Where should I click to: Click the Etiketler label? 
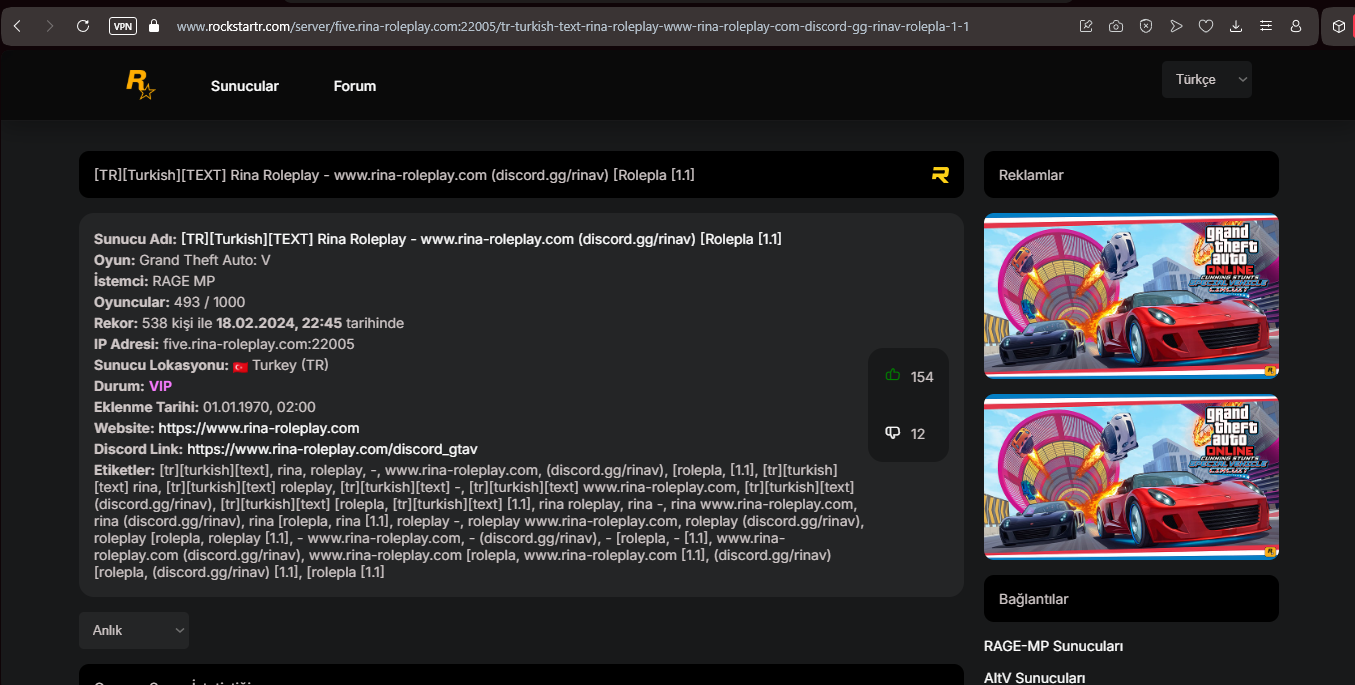tap(124, 469)
